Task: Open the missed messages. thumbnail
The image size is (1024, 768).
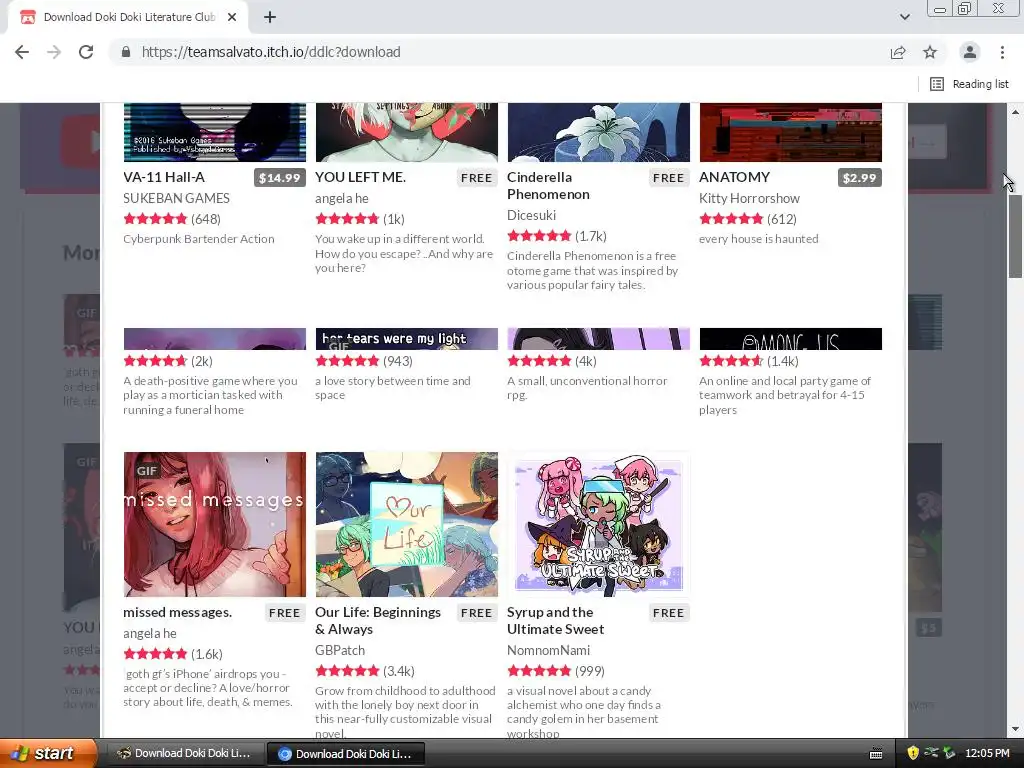Action: click(215, 524)
